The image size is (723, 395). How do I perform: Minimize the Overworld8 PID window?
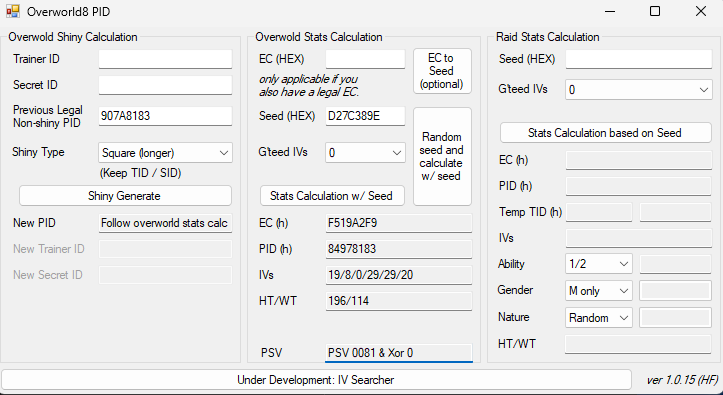[x=610, y=12]
